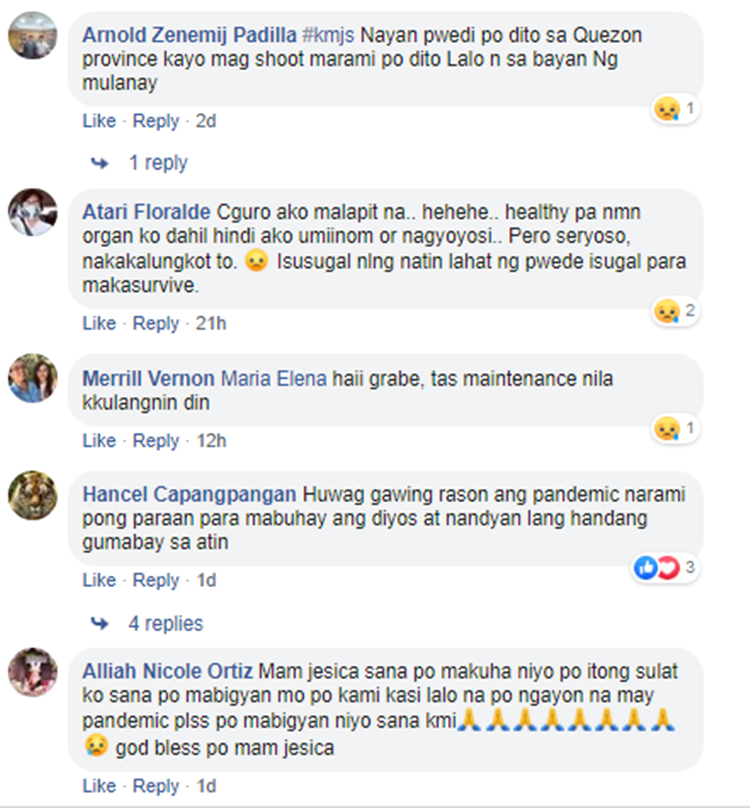750x808 pixels.
Task: Click Merrill Vernon's profile photo
Action: click(32, 378)
